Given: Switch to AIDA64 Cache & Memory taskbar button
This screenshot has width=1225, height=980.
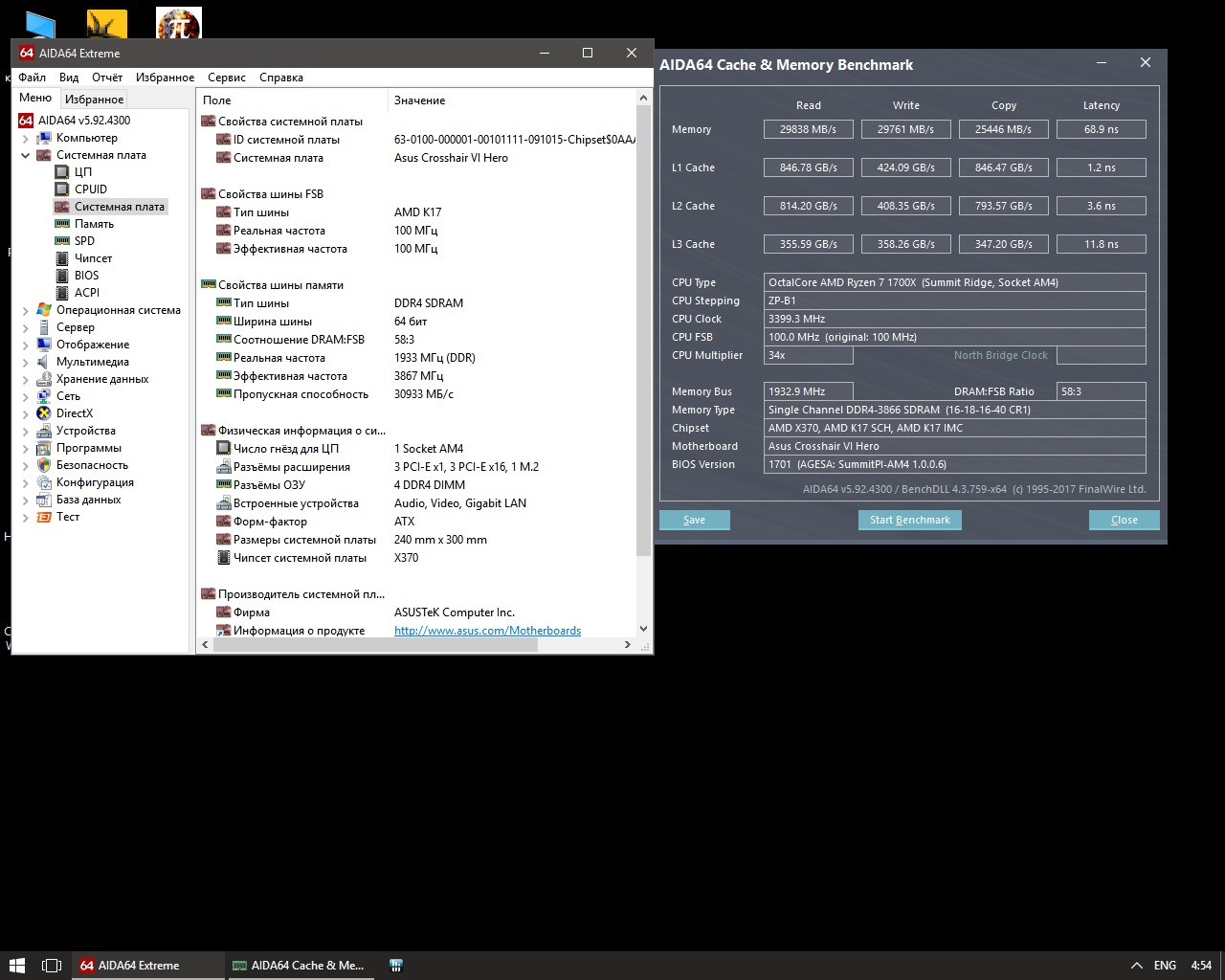Looking at the screenshot, I should click(300, 965).
